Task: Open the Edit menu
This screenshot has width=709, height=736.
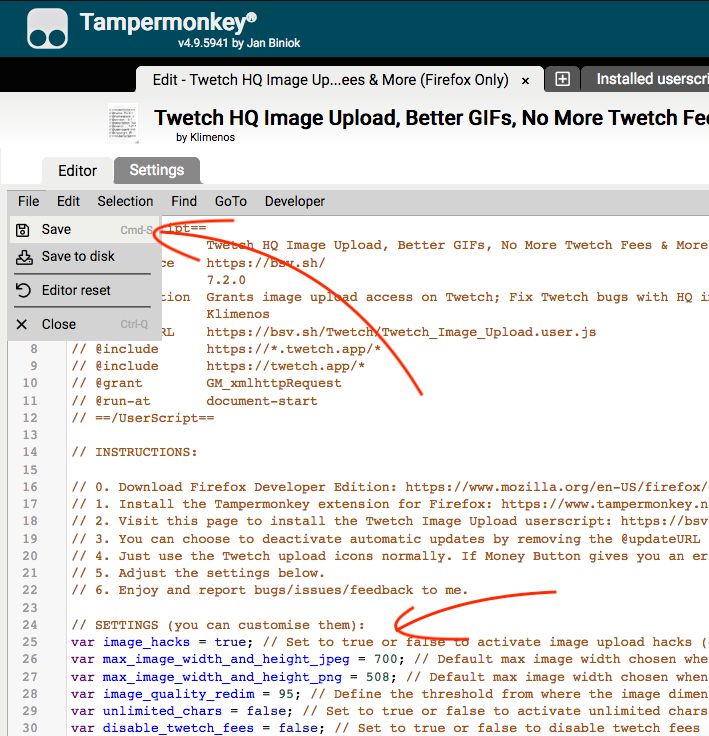Action: pyautogui.click(x=68, y=201)
